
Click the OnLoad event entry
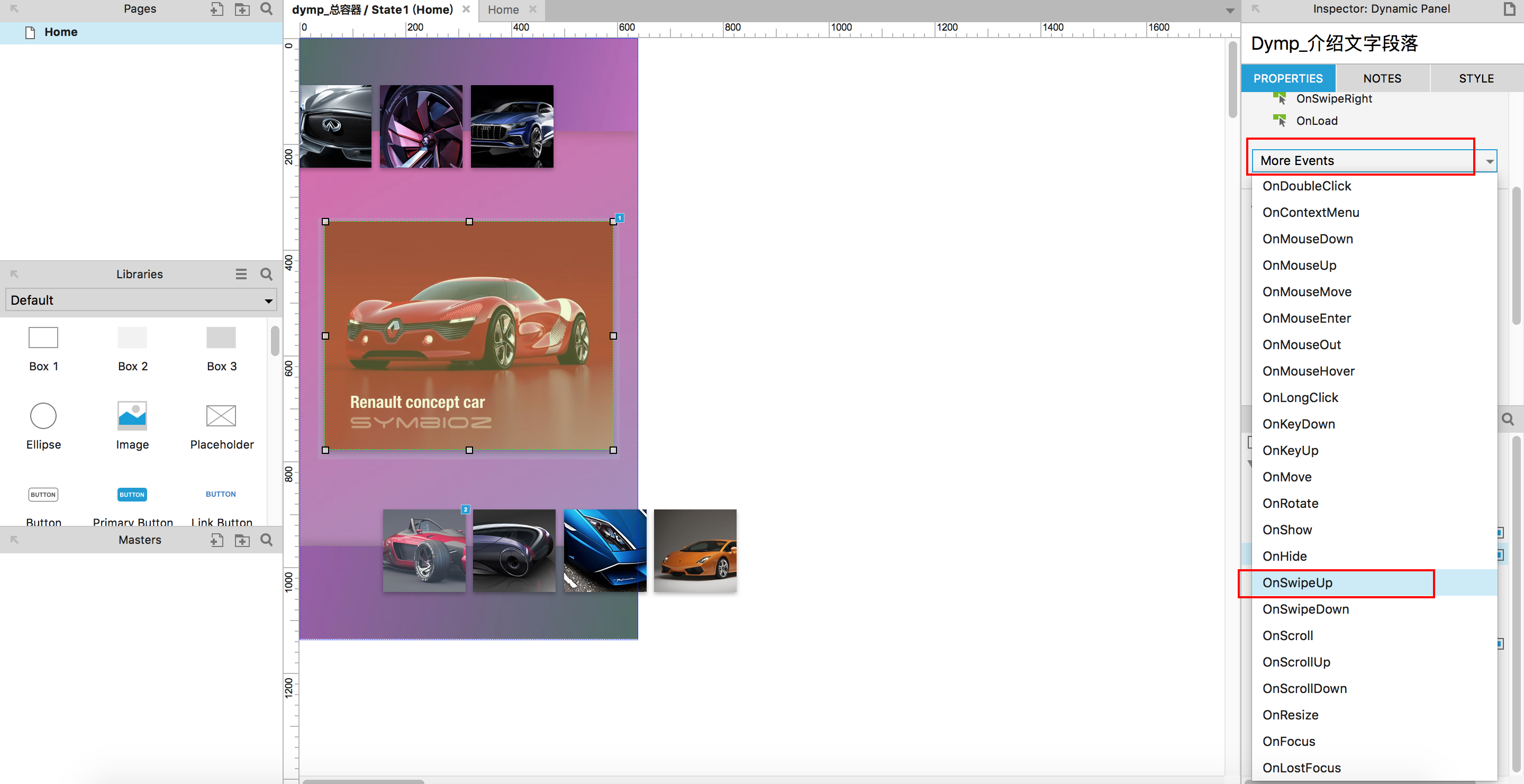coord(1317,121)
